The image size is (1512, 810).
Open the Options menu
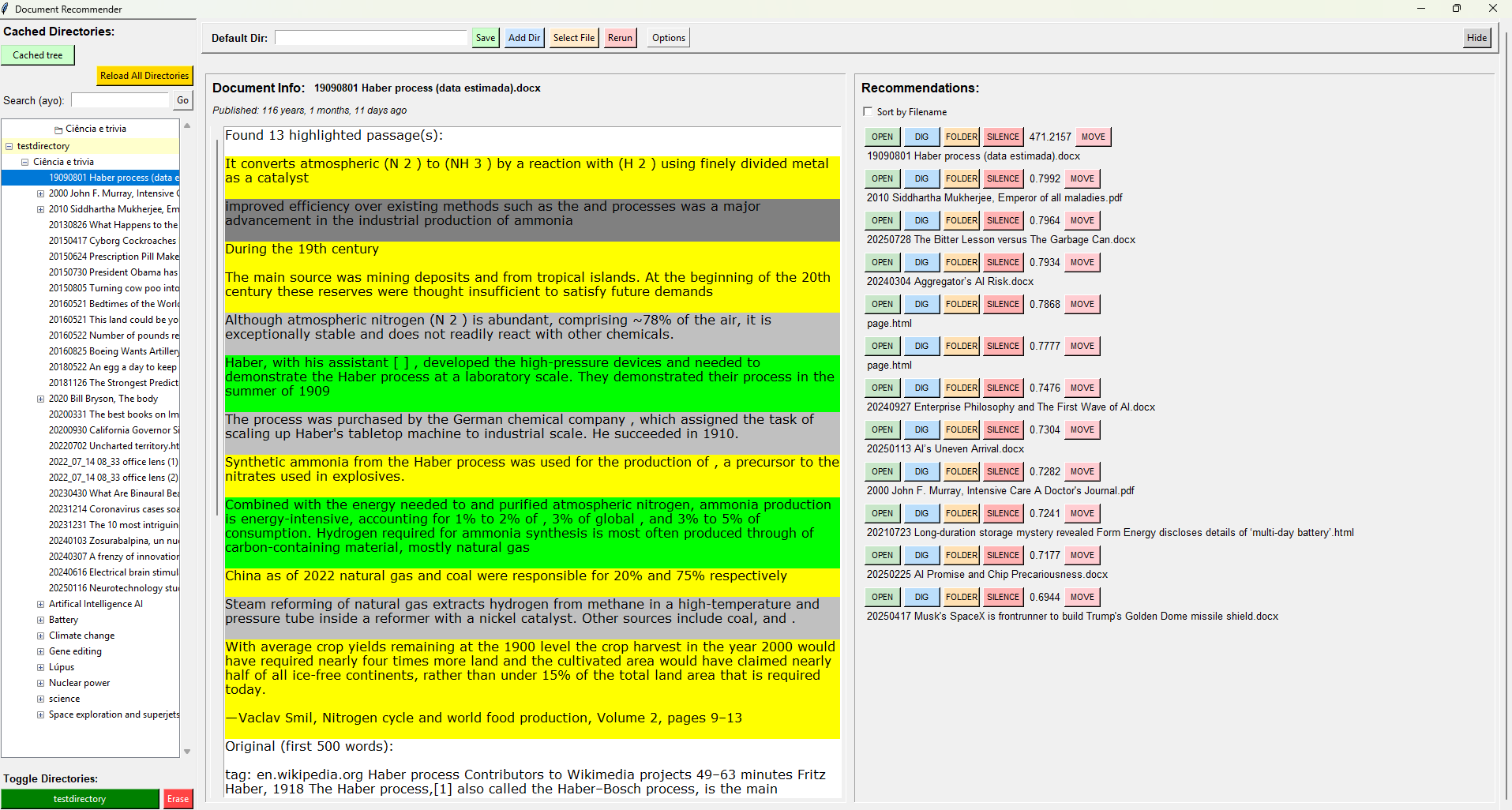pyautogui.click(x=668, y=38)
